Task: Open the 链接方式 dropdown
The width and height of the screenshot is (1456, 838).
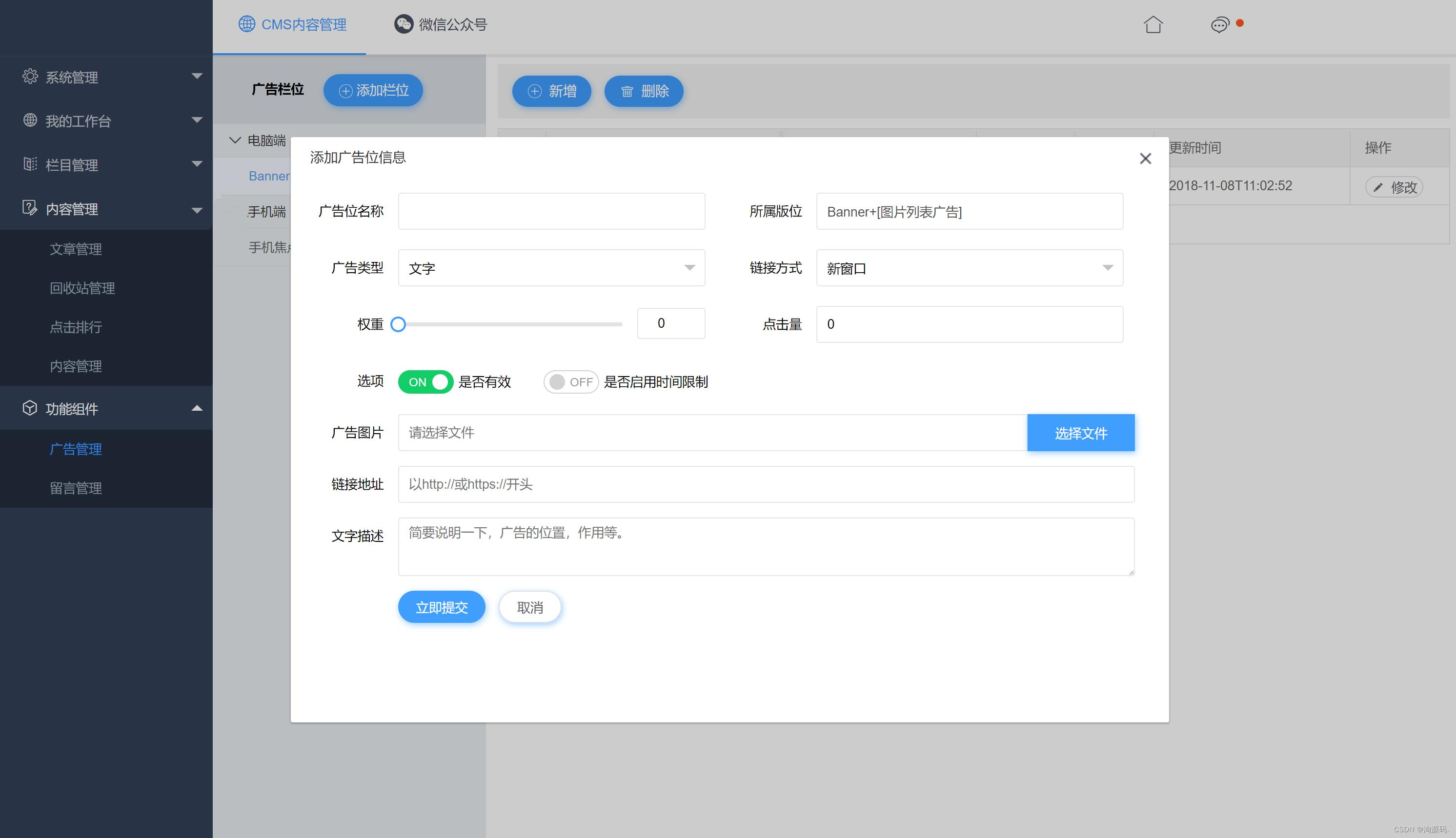Action: click(969, 268)
